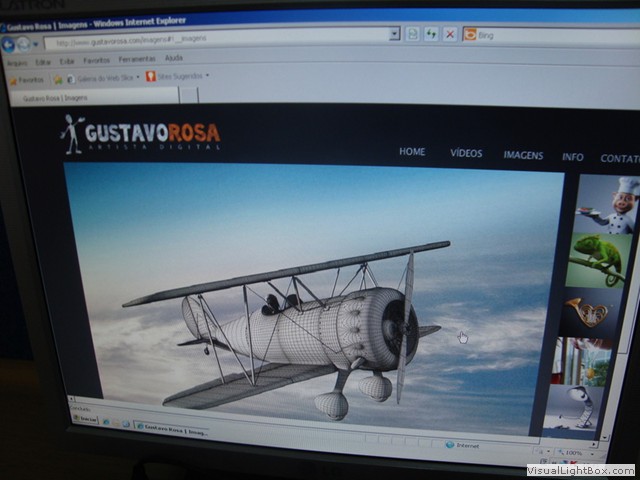This screenshot has width=640, height=480.
Task: Click the INFO navigation link
Action: (573, 157)
